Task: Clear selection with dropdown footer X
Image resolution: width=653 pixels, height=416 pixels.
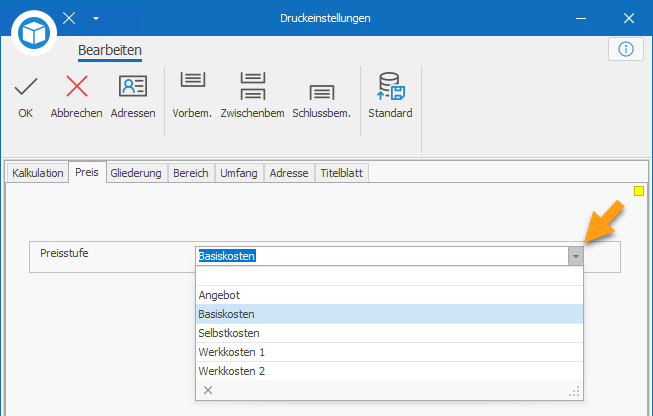Action: (208, 390)
